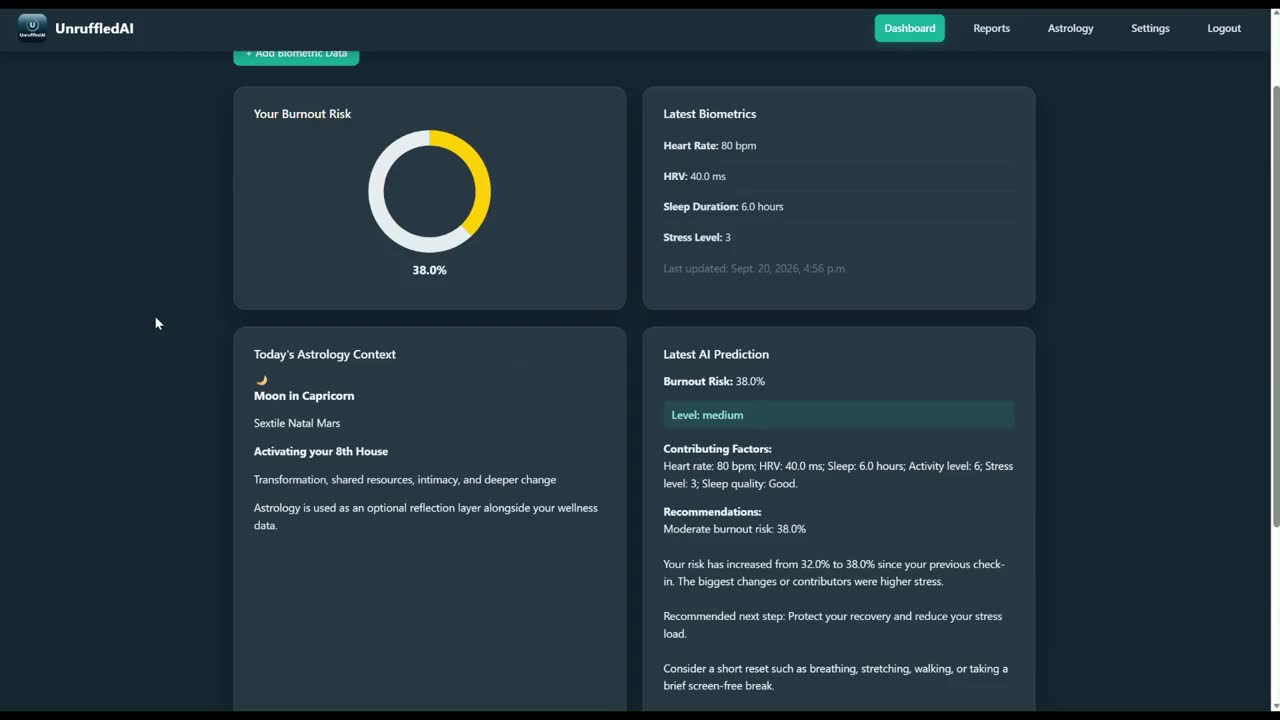Go to Reports in navigation
Image resolution: width=1280 pixels, height=720 pixels.
click(991, 28)
